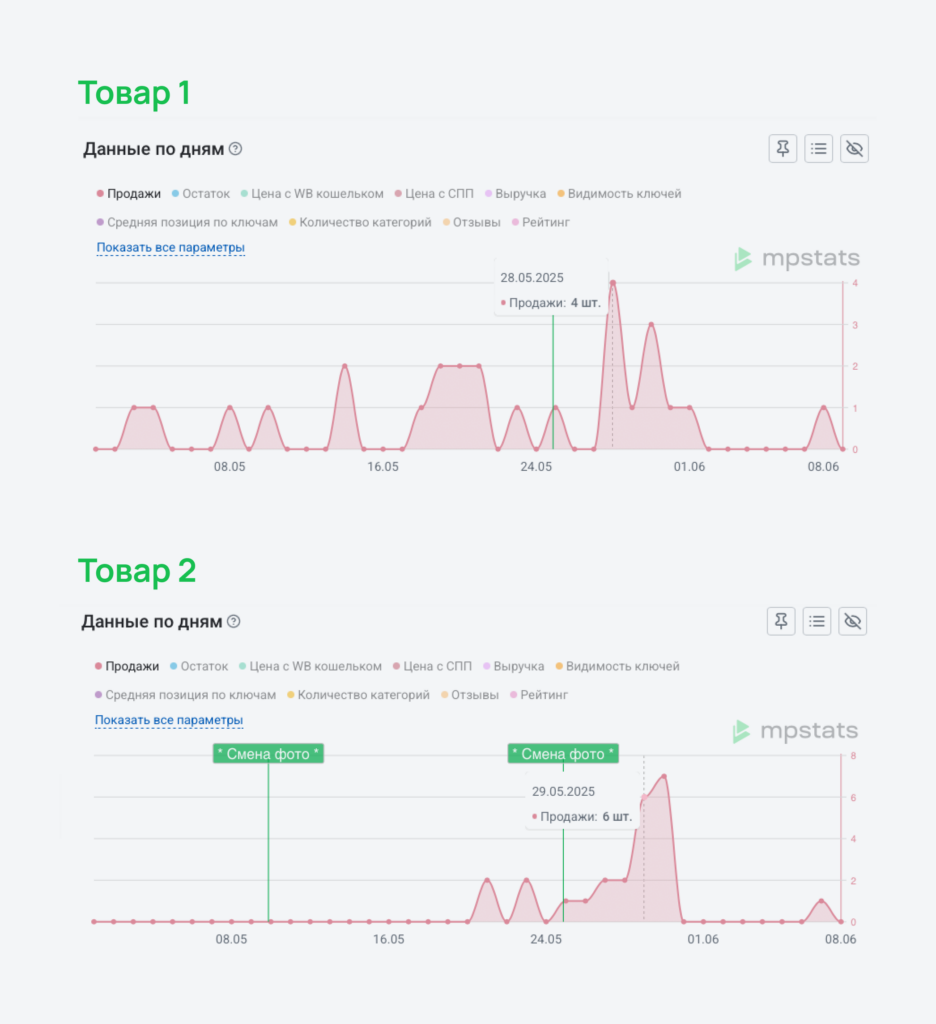936x1024 pixels.
Task: Click the help question icon in Товар 1 header
Action: pos(236,149)
